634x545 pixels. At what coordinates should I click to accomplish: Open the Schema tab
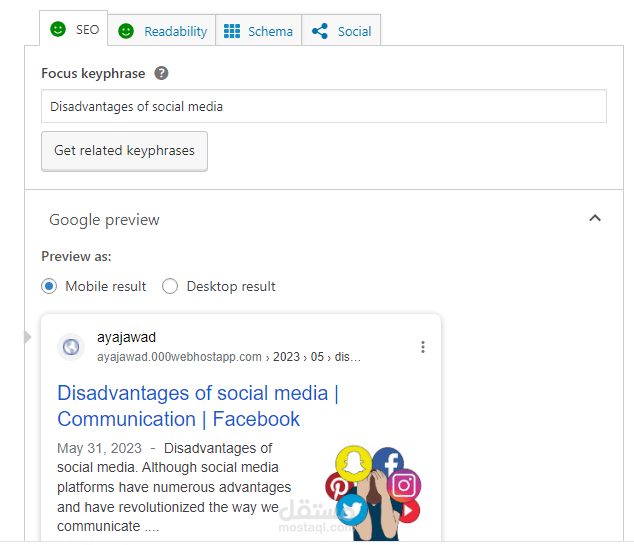[270, 31]
